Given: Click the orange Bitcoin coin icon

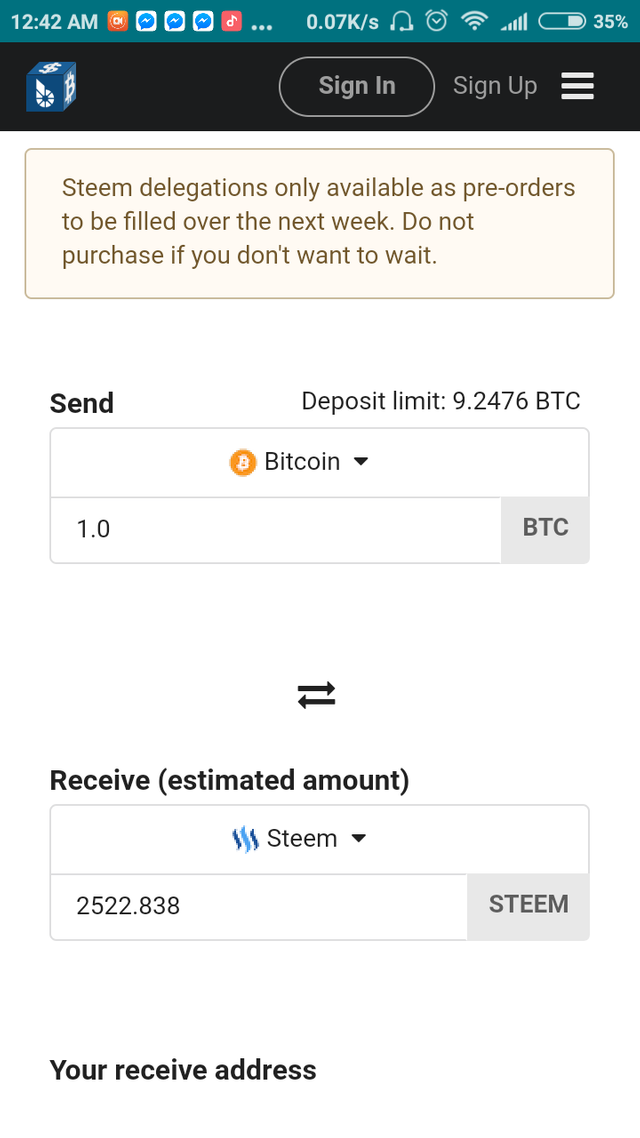Looking at the screenshot, I should click(243, 462).
